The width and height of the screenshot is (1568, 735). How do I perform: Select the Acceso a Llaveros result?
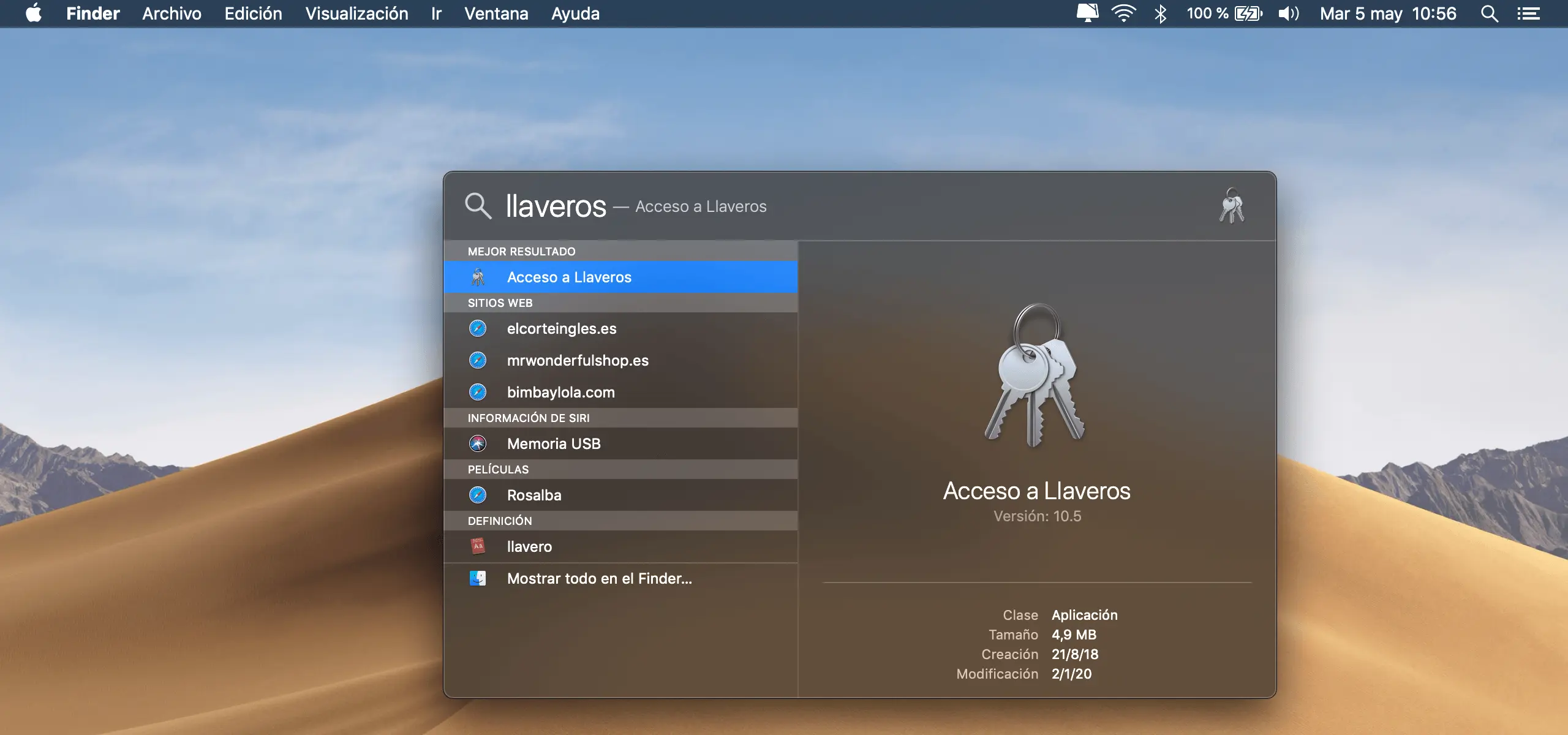pos(620,277)
